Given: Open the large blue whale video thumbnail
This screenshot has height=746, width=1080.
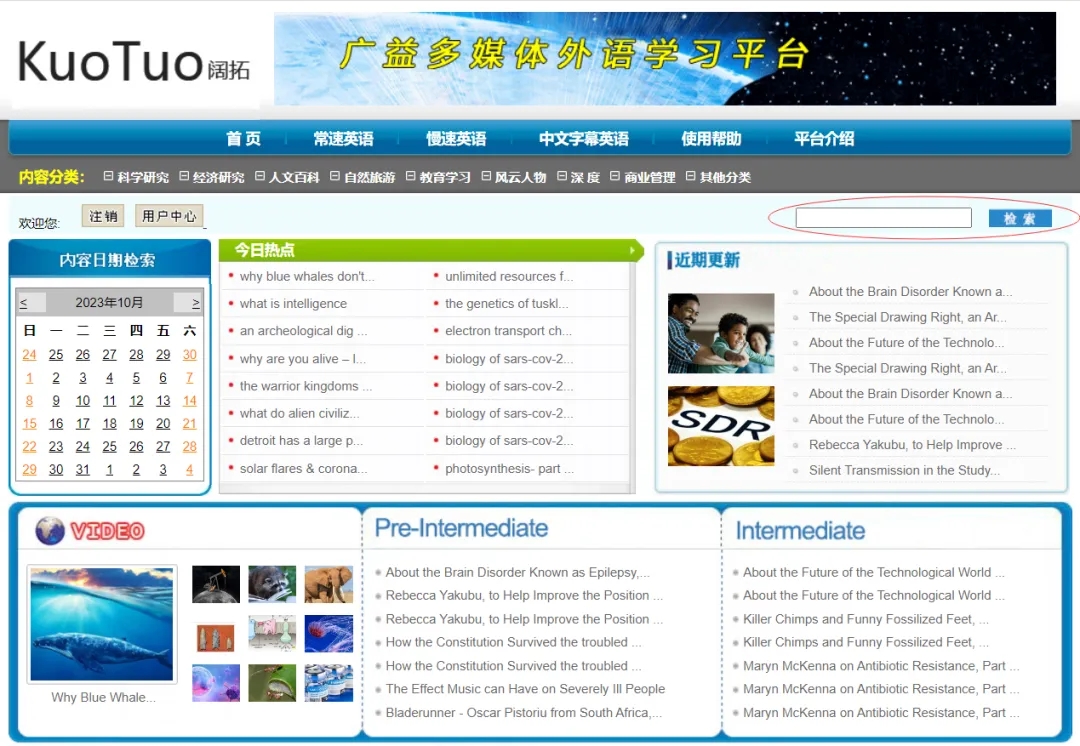Looking at the screenshot, I should (x=102, y=624).
